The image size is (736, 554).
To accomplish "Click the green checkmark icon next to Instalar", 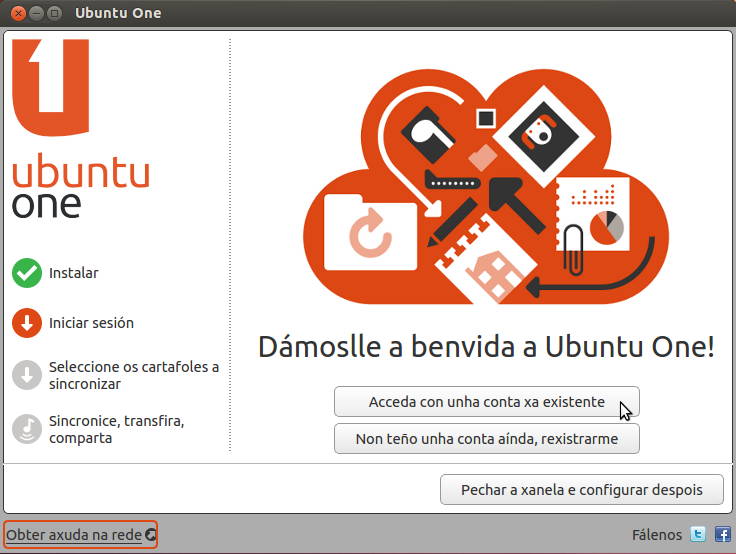I will coord(27,273).
